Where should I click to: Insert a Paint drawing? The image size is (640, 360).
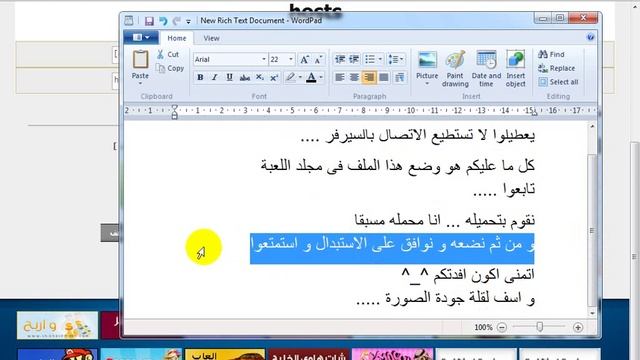(455, 69)
